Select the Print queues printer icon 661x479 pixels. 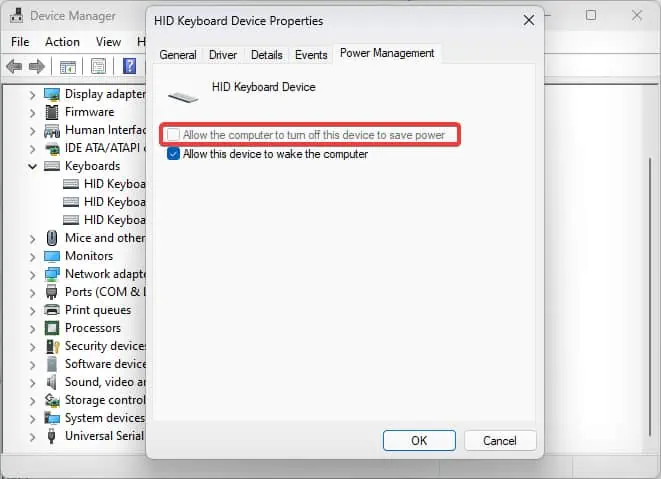pos(52,310)
